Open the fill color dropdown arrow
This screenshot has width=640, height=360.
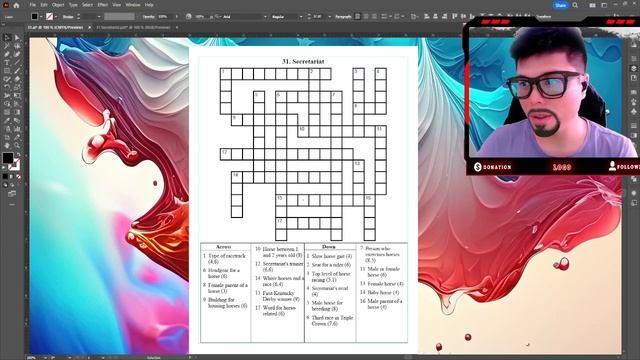[x=42, y=16]
